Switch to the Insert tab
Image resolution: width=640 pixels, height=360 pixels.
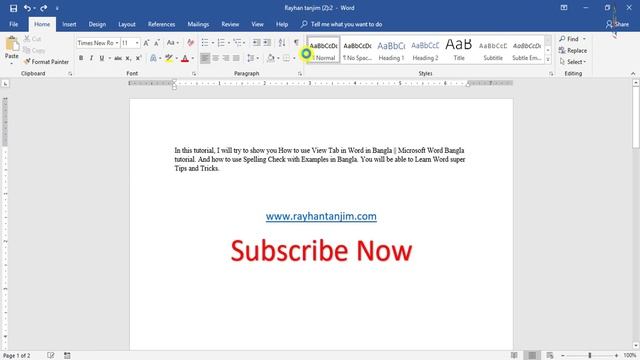click(69, 24)
